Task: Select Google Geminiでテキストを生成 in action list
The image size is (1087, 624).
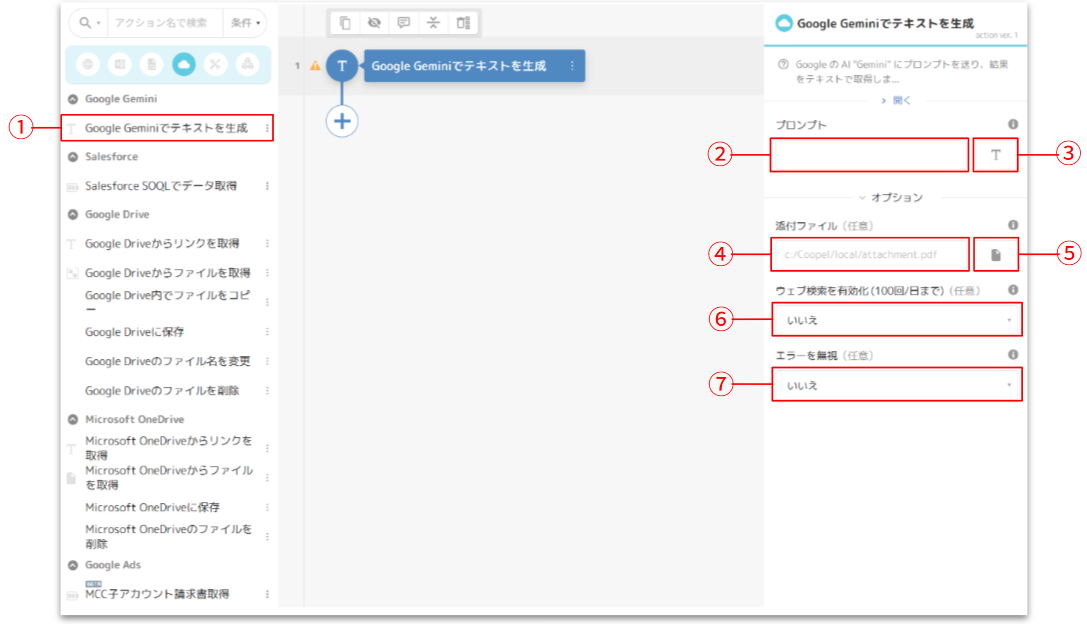Action: coord(166,128)
